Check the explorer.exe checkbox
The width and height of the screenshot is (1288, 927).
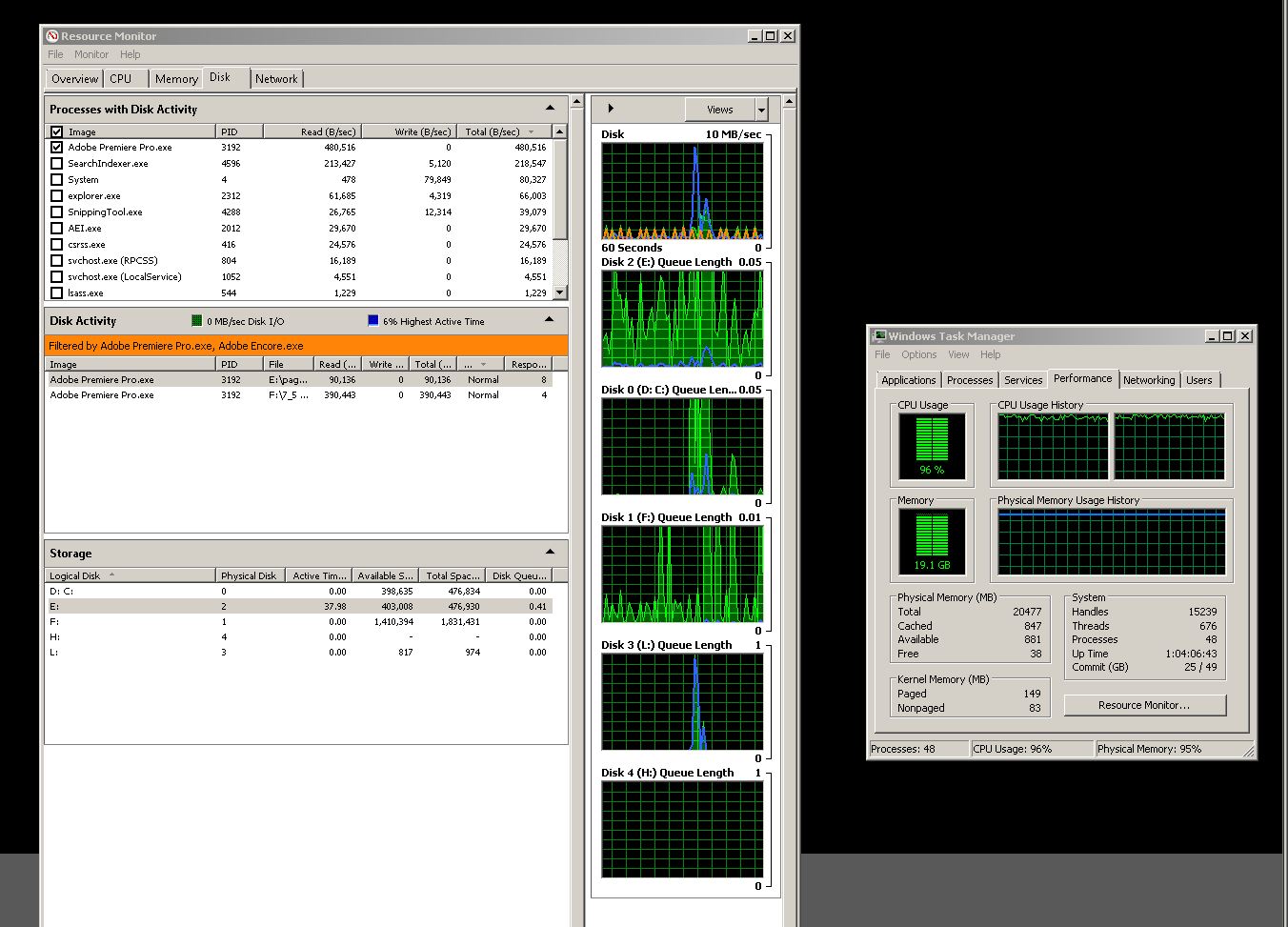(57, 196)
